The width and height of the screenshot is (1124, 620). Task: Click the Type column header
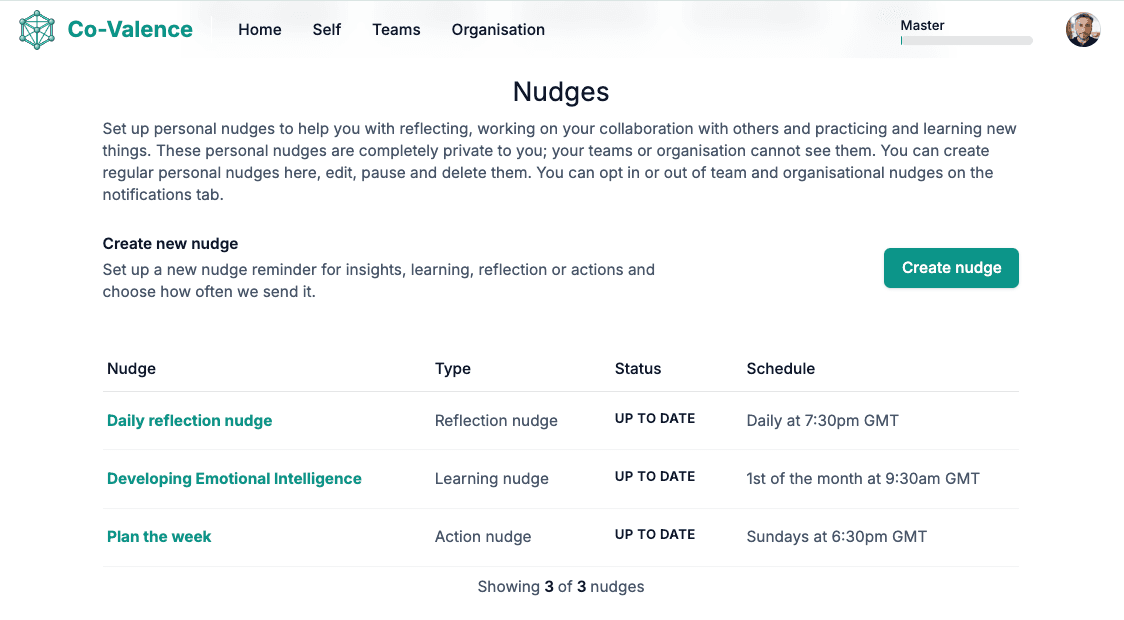pyautogui.click(x=453, y=369)
